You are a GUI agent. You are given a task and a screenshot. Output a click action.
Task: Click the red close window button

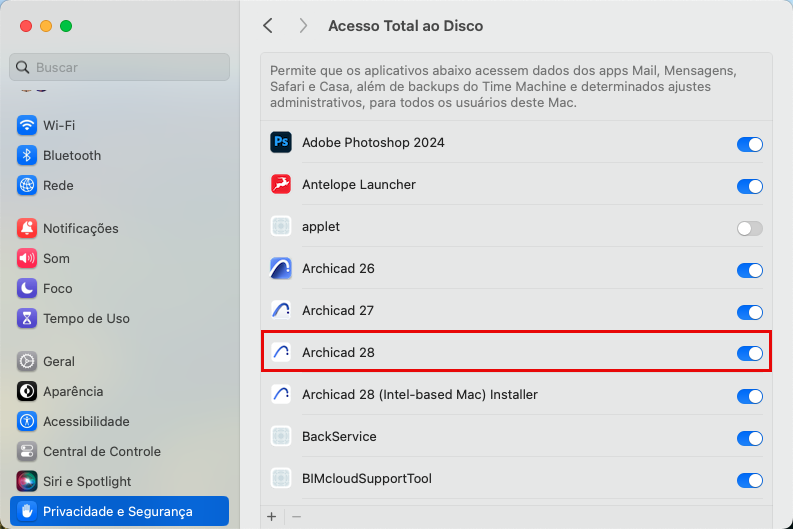(x=26, y=26)
